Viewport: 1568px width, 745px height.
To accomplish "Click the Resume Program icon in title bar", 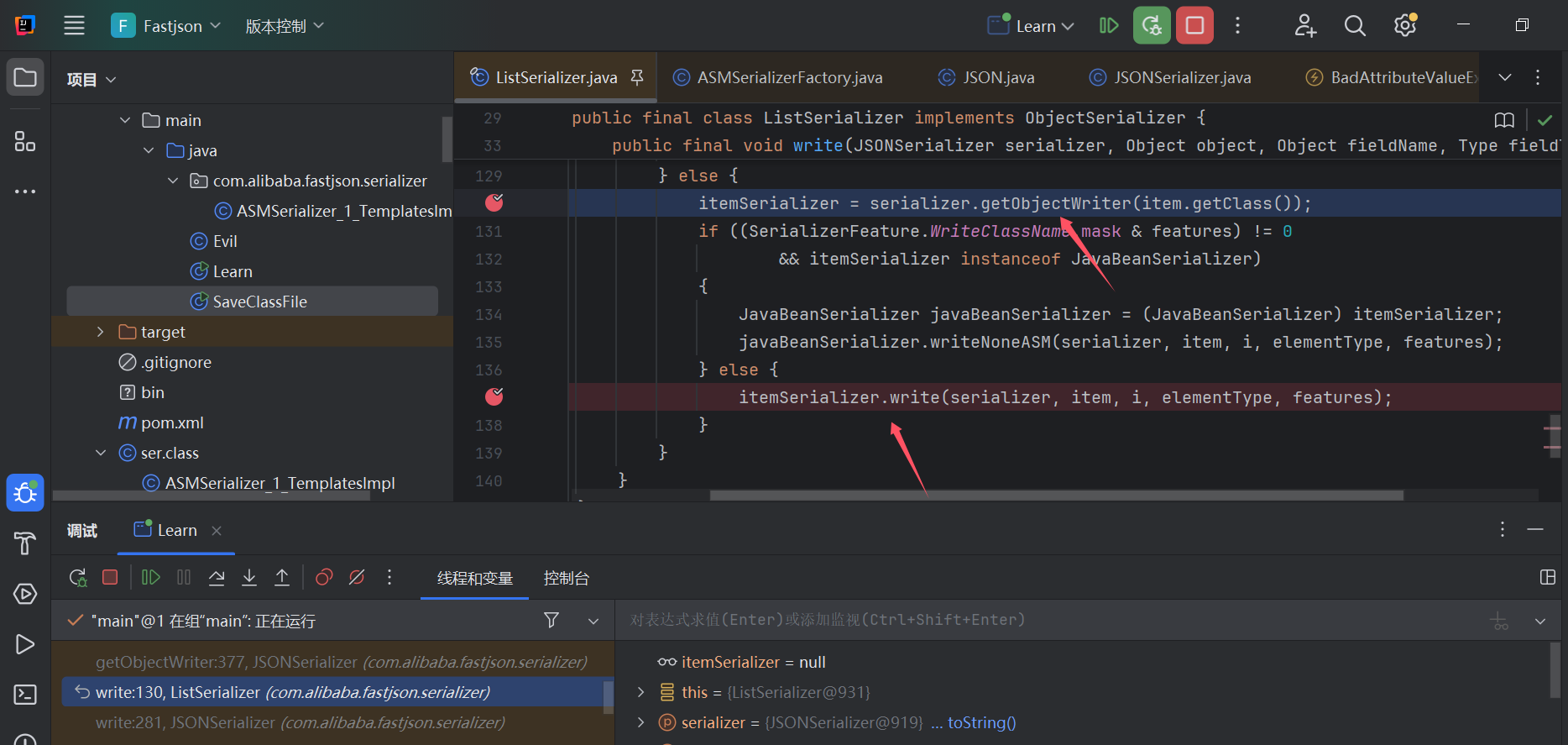I will 1109,25.
